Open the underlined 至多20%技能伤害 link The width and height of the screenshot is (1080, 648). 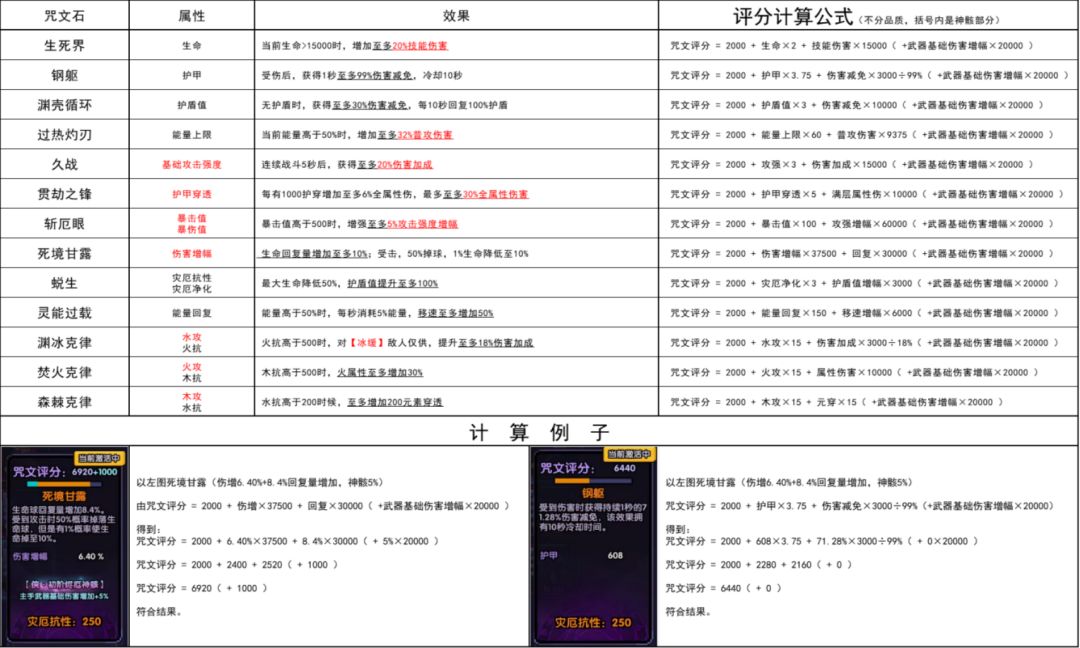point(410,45)
